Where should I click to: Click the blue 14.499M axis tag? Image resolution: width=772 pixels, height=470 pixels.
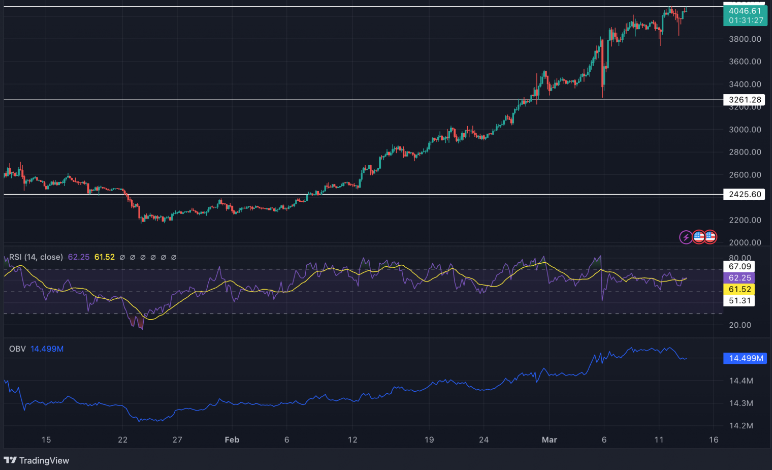click(744, 358)
